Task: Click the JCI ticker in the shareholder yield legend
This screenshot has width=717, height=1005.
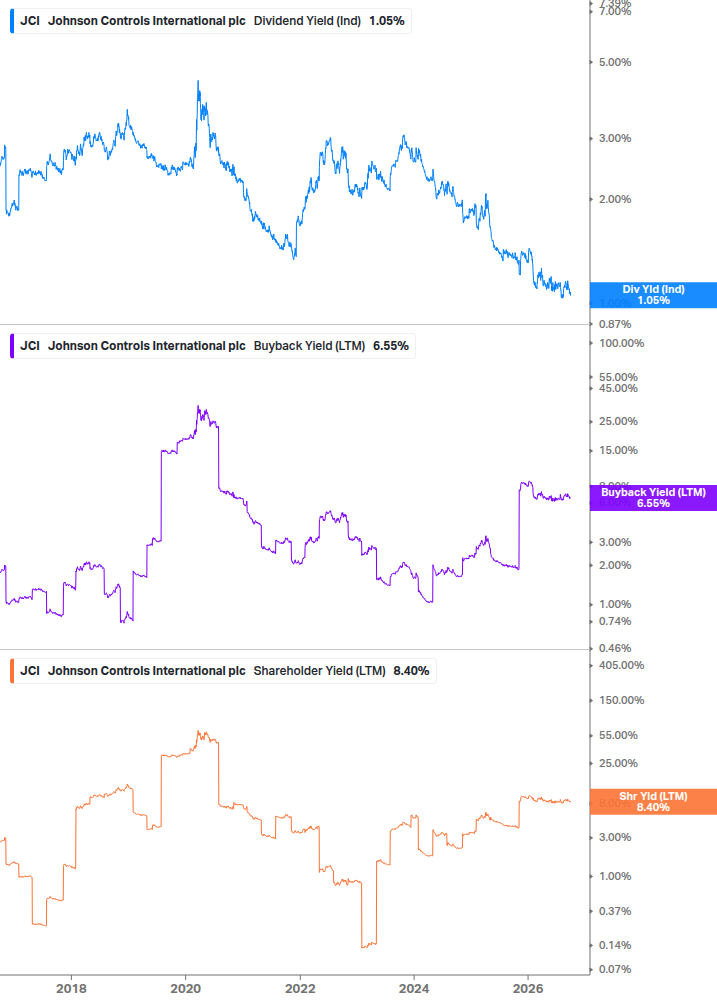Action: (29, 671)
